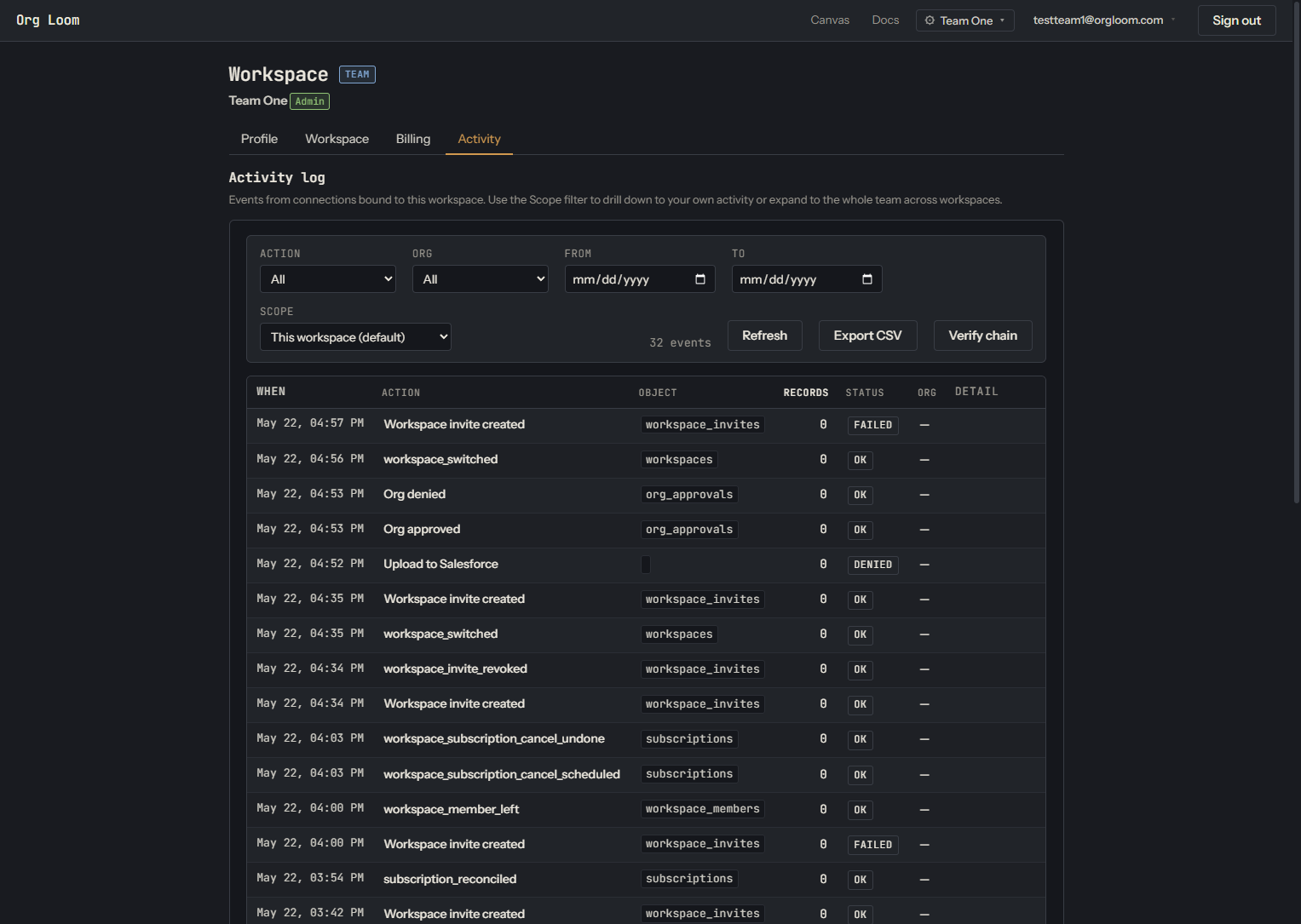
Task: Click the WHEN column header
Action: (271, 392)
